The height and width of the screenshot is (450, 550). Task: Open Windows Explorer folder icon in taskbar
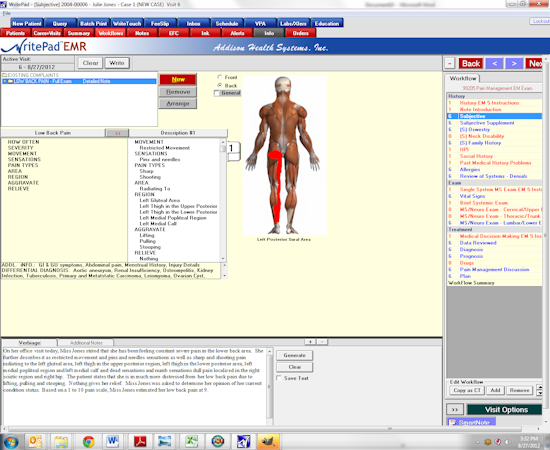tap(61, 442)
